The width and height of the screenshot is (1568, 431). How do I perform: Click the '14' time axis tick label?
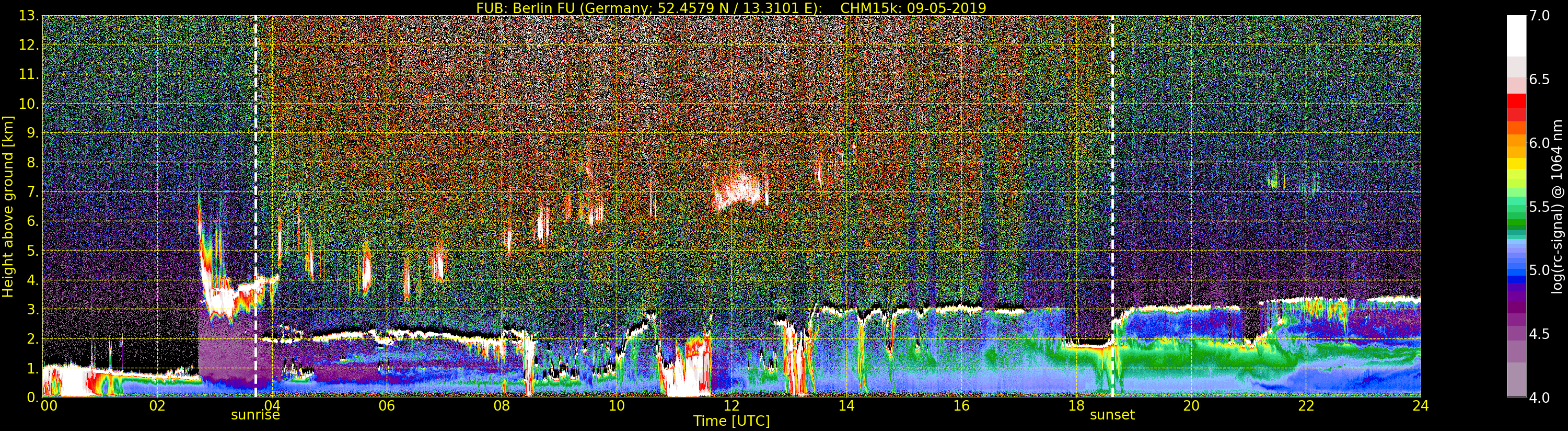point(846,406)
